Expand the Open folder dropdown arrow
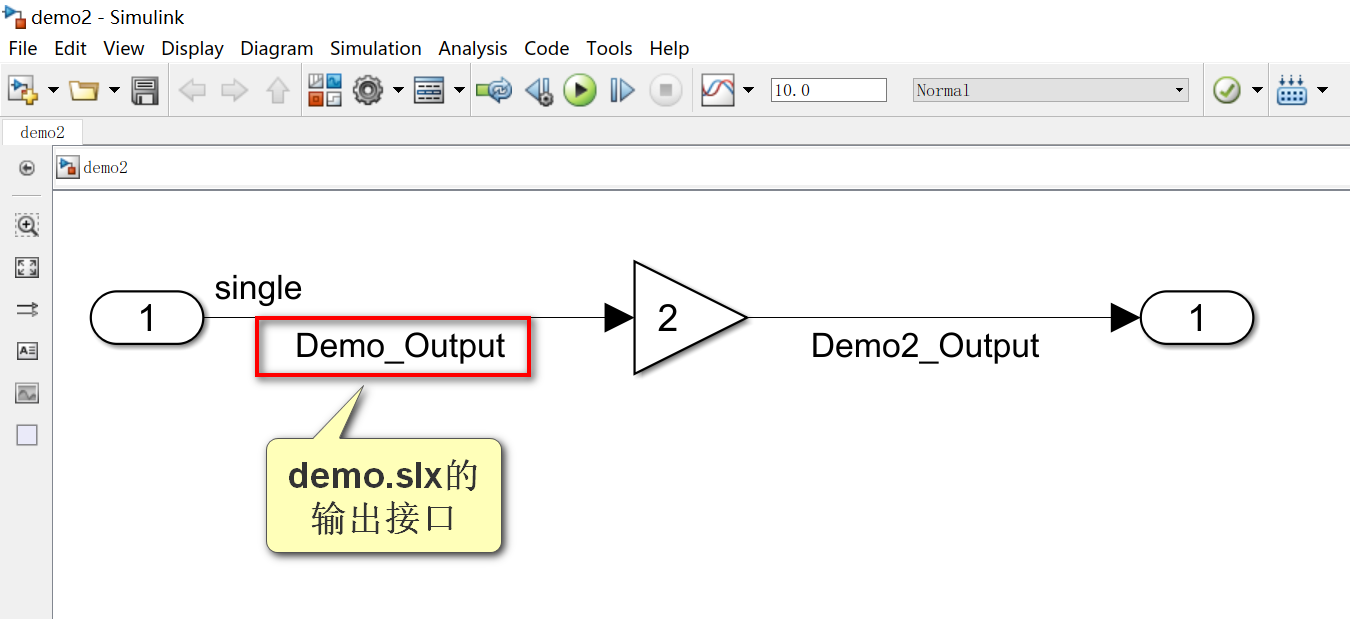 point(114,90)
